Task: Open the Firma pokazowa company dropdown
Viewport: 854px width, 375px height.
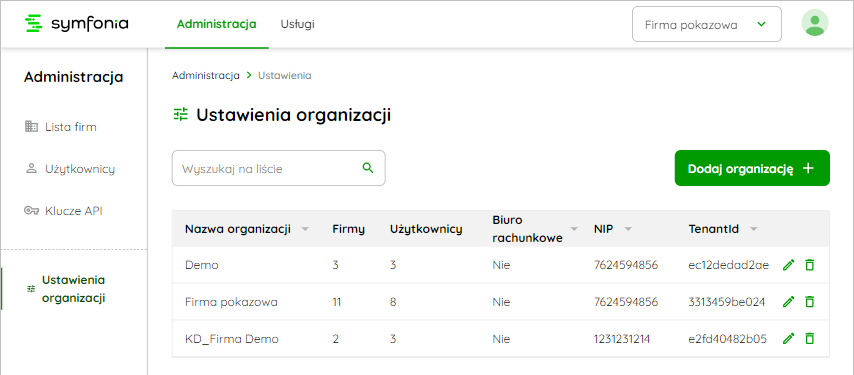Action: tap(706, 24)
